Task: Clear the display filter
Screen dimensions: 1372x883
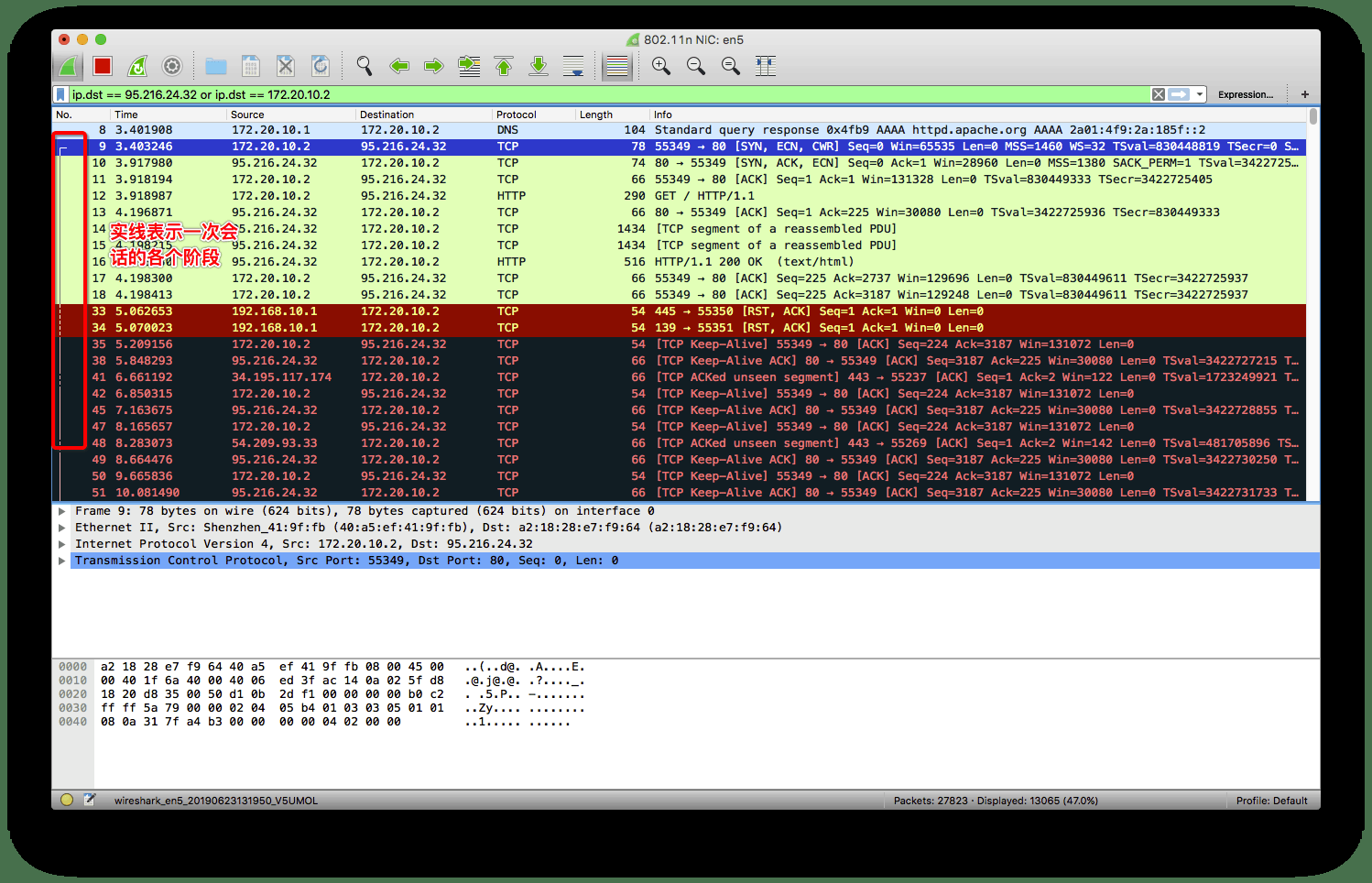Action: point(1159,94)
